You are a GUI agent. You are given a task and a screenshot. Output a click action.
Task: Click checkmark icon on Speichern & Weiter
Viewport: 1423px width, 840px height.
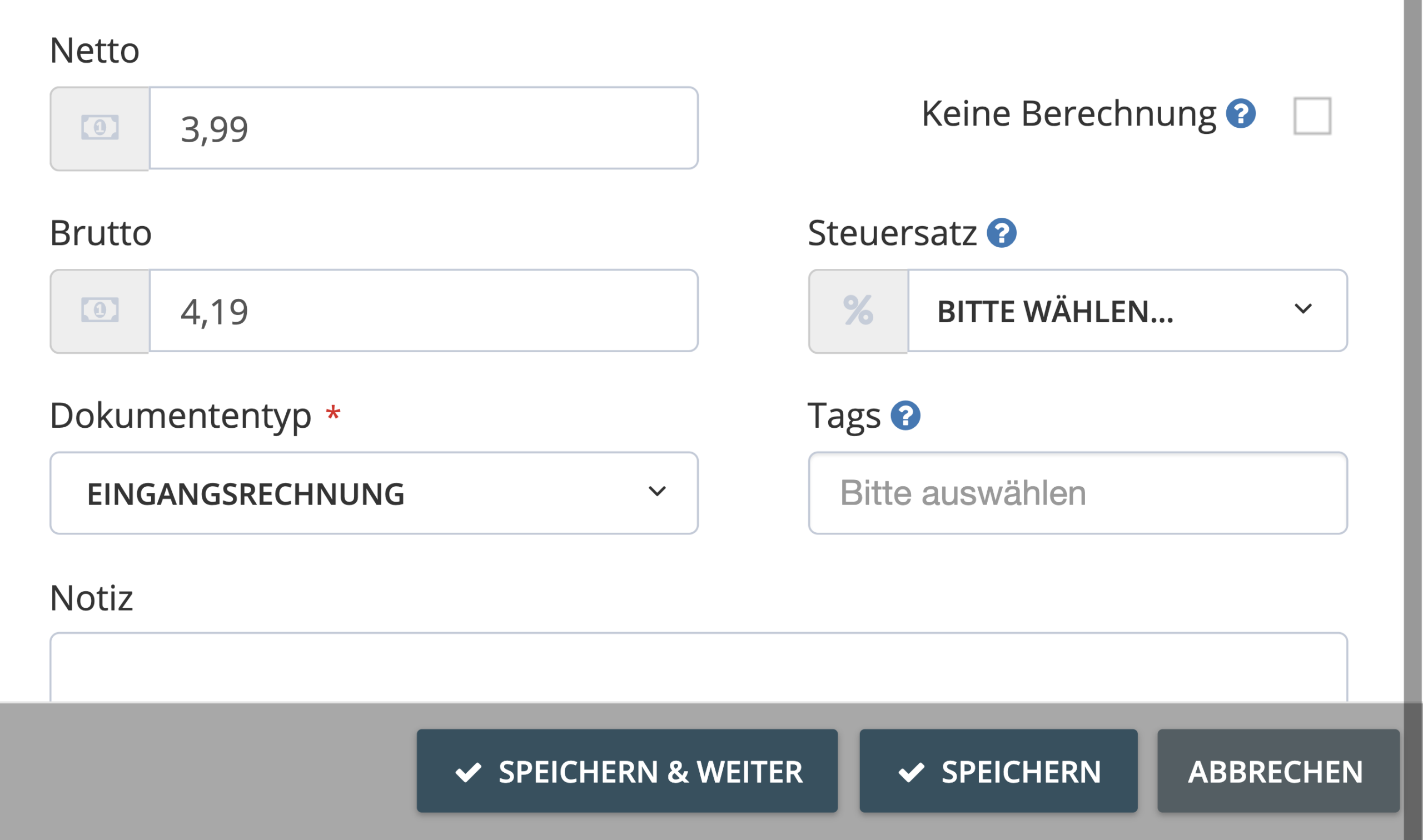pyautogui.click(x=468, y=772)
